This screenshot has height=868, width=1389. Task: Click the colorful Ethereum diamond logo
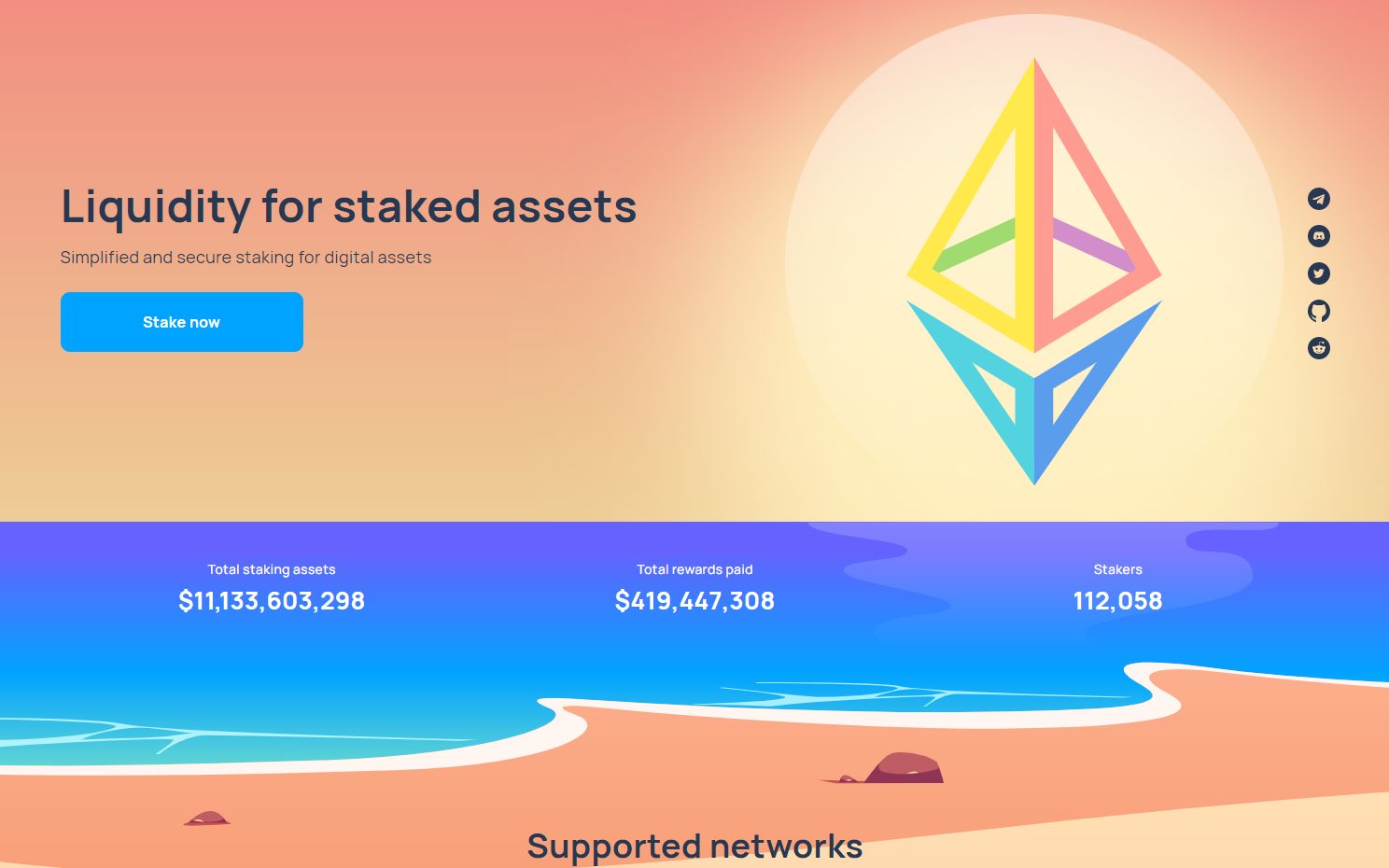point(1034,271)
